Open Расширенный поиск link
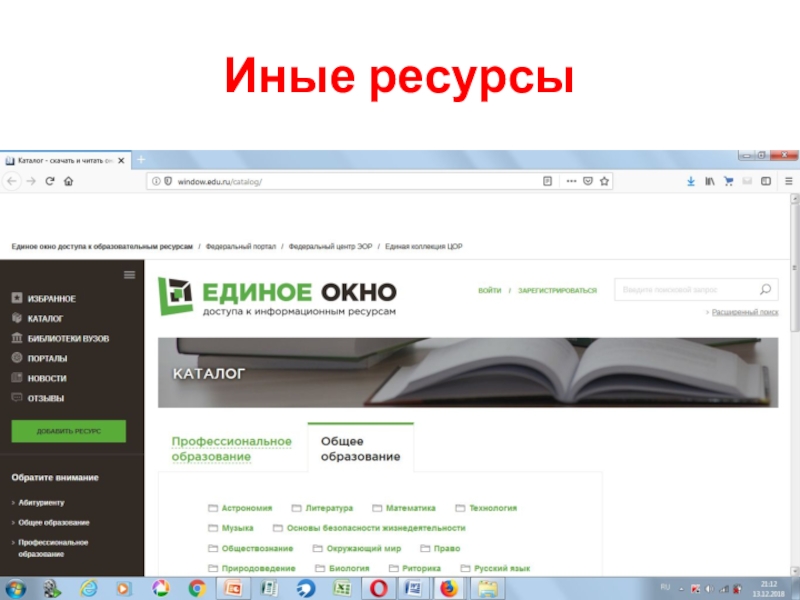This screenshot has height=600, width=800. pos(745,312)
